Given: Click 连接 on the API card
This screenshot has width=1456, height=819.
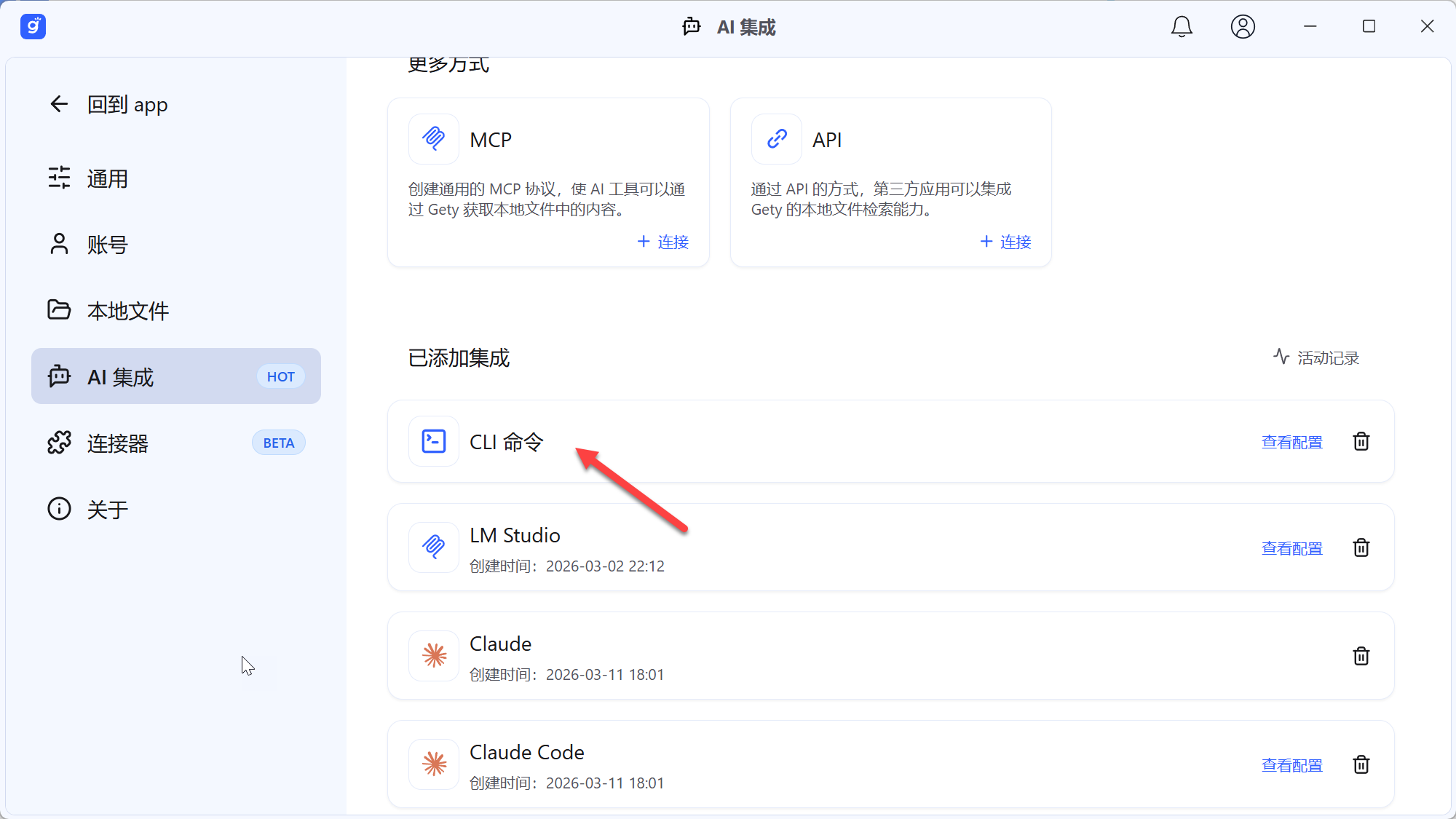Looking at the screenshot, I should (1006, 242).
